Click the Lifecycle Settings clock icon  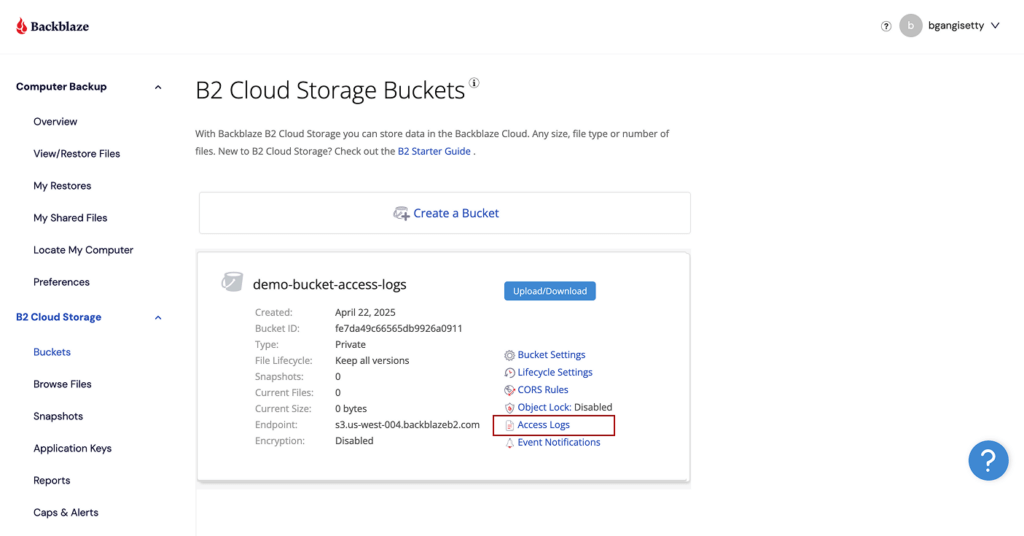[510, 372]
